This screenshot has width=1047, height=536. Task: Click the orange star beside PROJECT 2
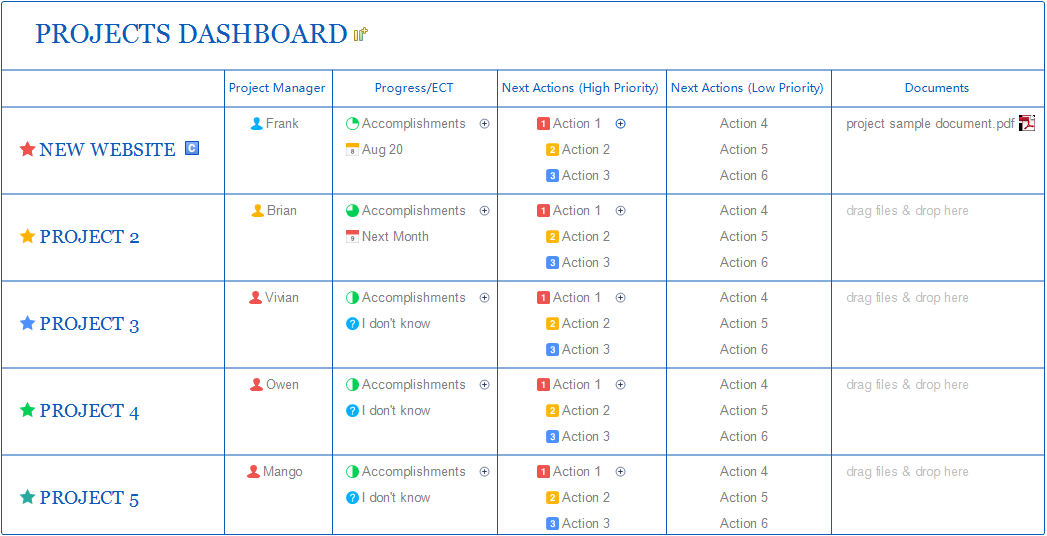[27, 237]
